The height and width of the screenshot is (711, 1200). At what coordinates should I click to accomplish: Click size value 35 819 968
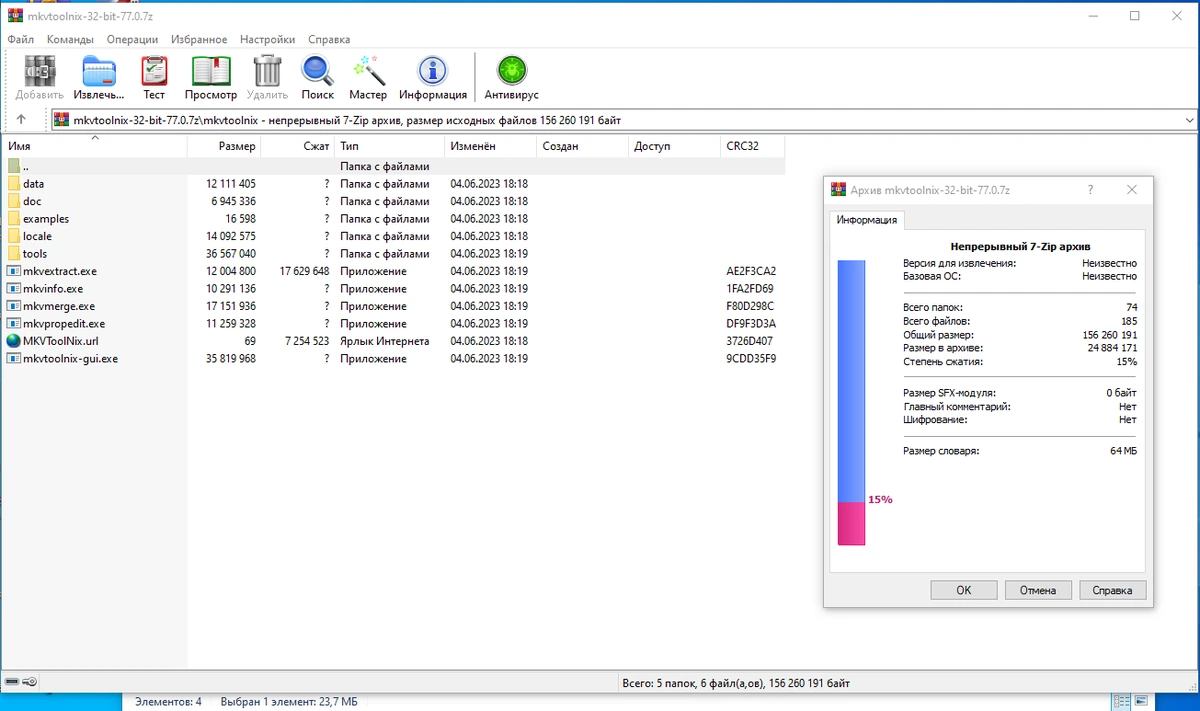click(231, 359)
